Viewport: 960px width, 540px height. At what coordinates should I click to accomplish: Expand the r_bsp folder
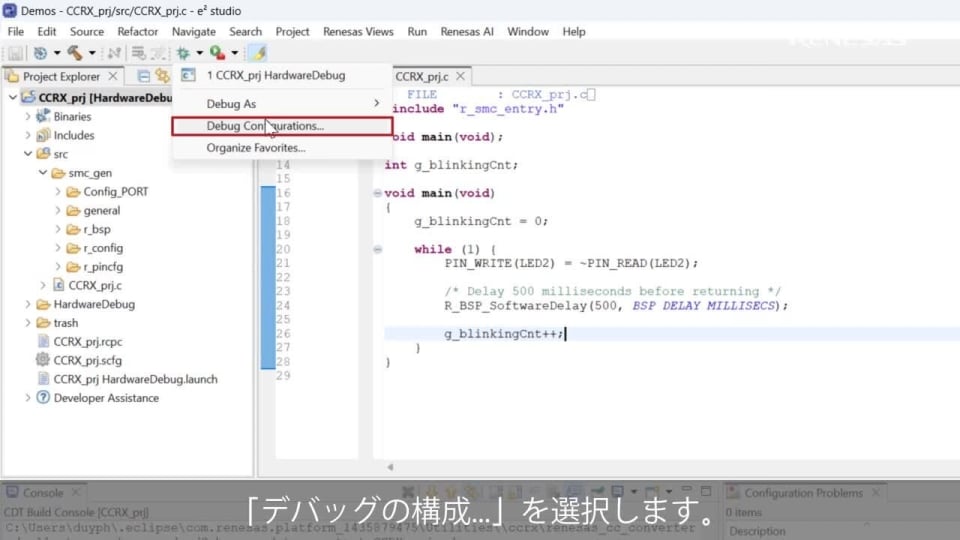tap(58, 229)
